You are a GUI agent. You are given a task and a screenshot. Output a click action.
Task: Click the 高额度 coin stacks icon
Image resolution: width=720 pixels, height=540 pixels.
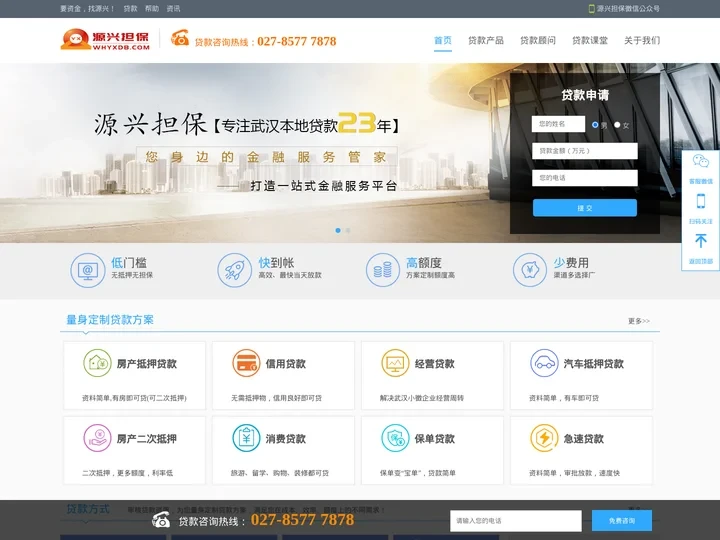pyautogui.click(x=382, y=270)
